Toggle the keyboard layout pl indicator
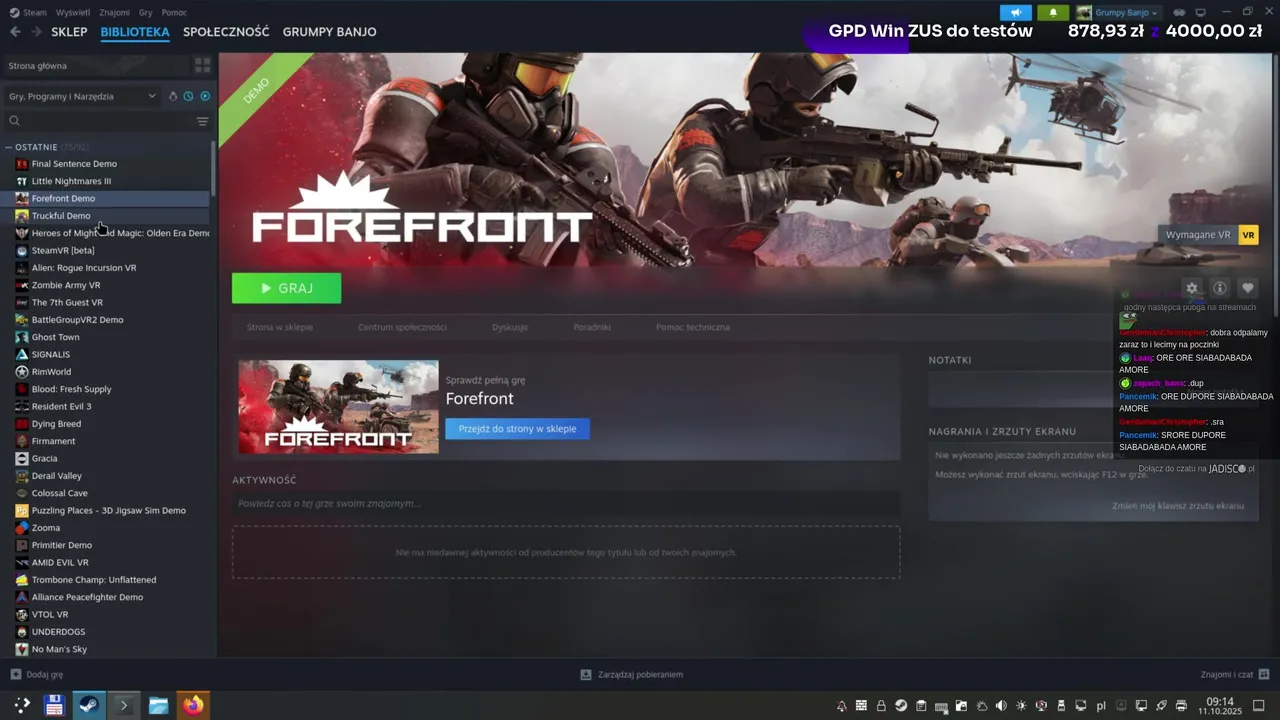This screenshot has width=1280, height=720. (1101, 706)
